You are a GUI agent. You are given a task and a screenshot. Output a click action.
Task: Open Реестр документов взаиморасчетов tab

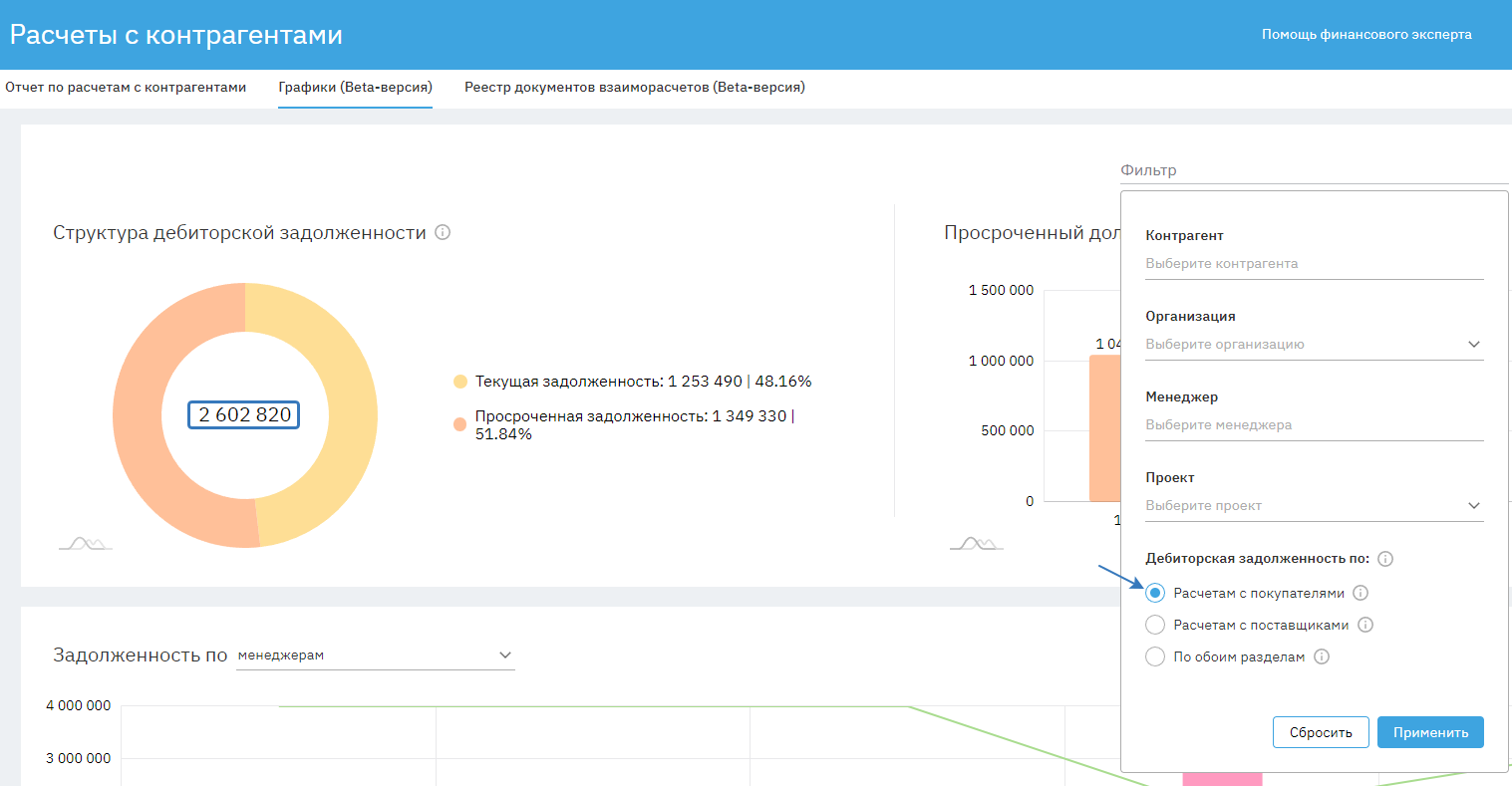pyautogui.click(x=635, y=88)
